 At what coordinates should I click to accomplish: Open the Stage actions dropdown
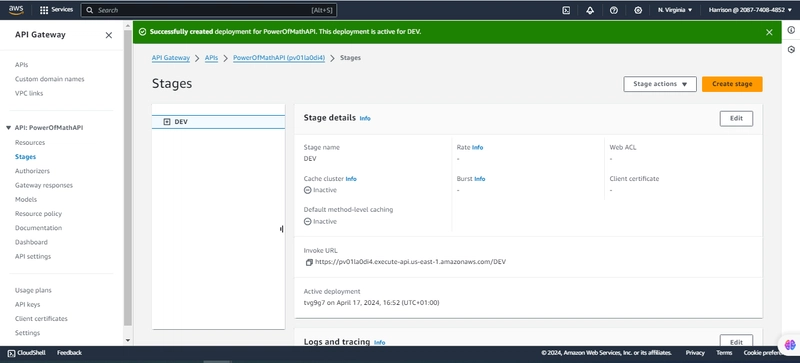[660, 84]
